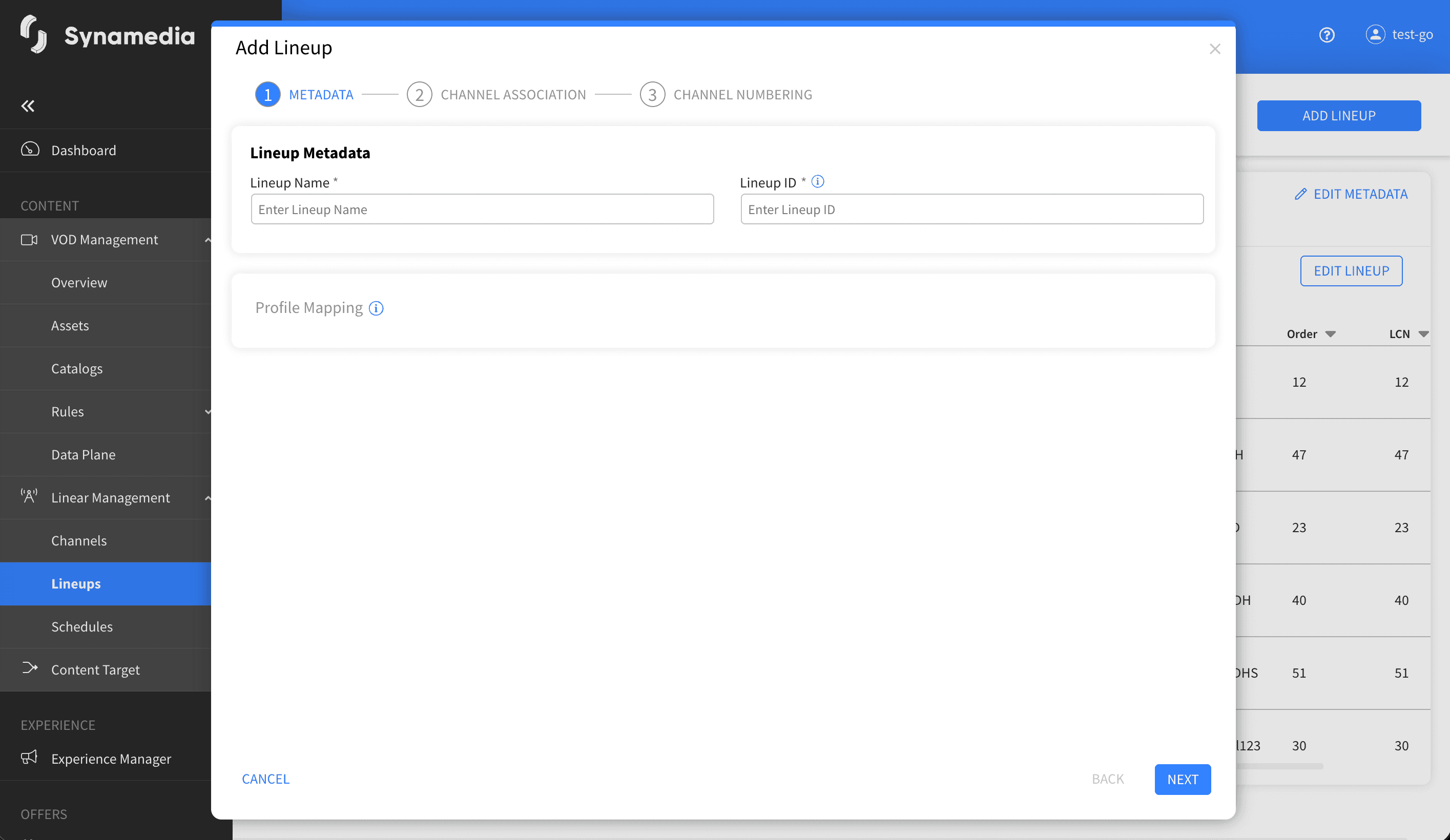Click the Synamedia logo

(x=107, y=34)
